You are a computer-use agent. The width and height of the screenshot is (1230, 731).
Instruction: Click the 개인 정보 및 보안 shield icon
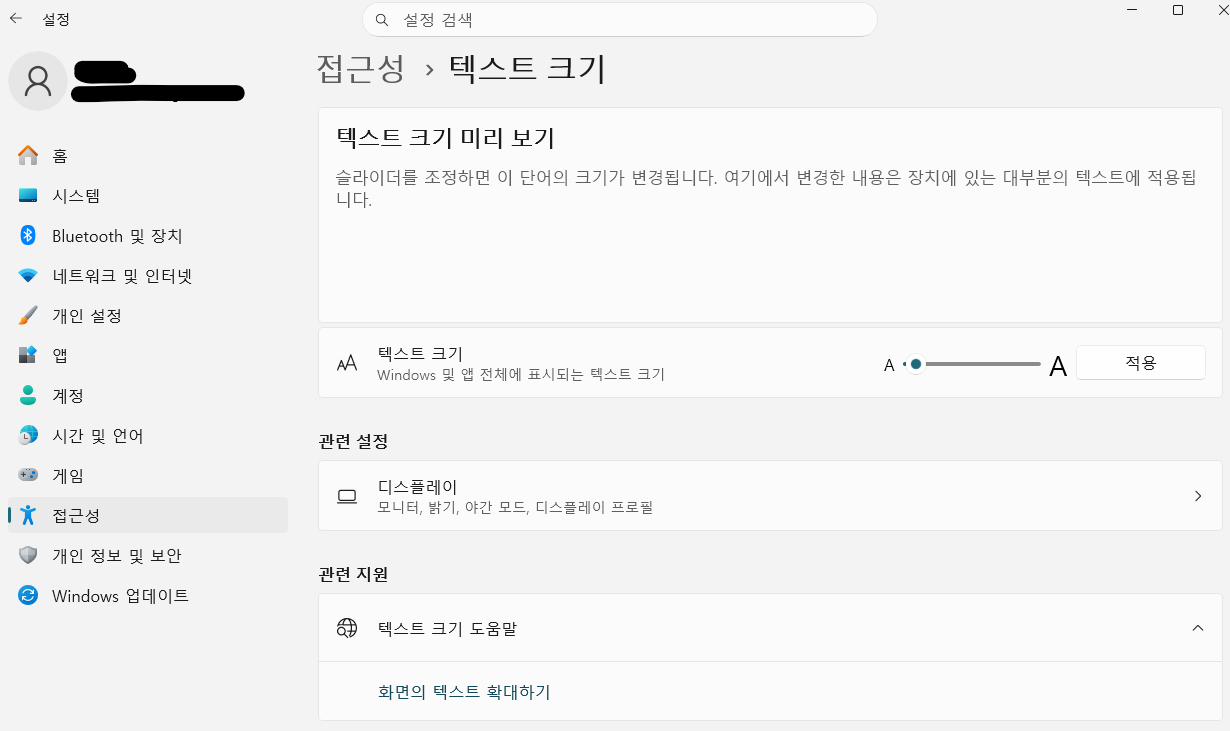28,555
